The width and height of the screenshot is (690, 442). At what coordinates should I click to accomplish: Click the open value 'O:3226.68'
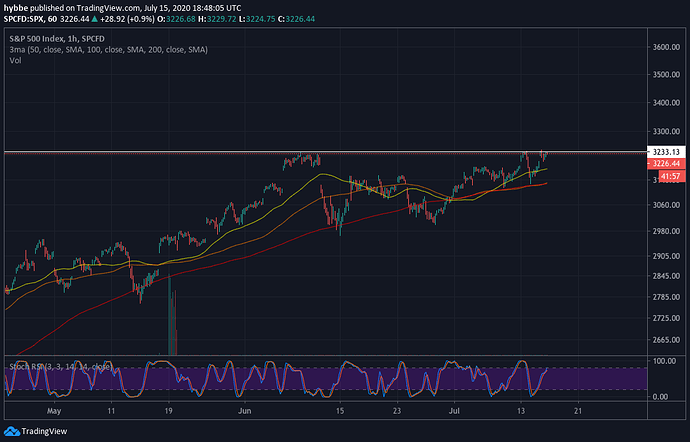click(x=176, y=19)
